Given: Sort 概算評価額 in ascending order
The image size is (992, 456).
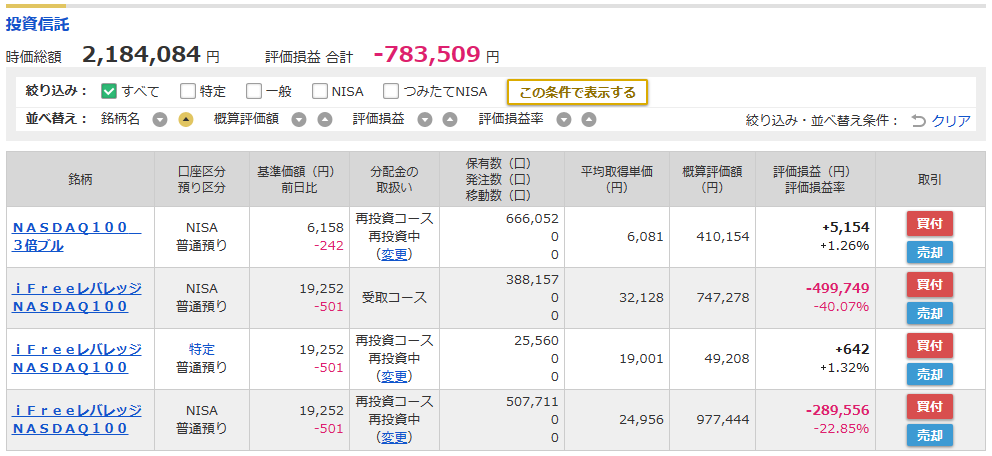Looking at the screenshot, I should coord(325,120).
